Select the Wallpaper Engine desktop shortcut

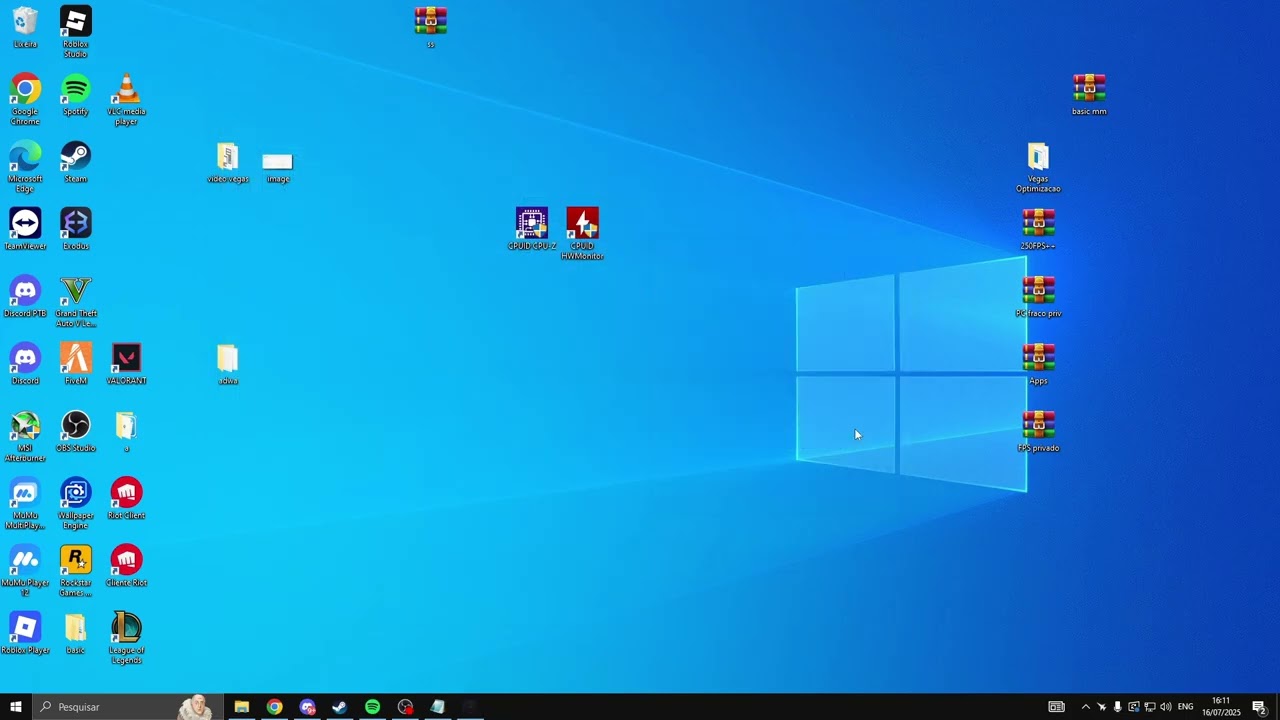(76, 503)
